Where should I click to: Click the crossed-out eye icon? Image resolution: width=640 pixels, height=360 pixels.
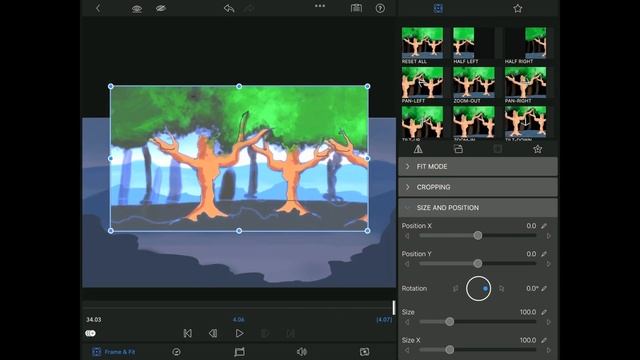[161, 8]
